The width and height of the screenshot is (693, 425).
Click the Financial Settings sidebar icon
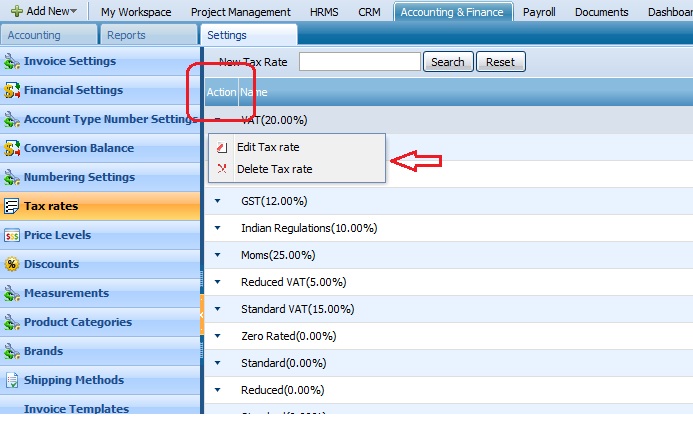coord(12,91)
